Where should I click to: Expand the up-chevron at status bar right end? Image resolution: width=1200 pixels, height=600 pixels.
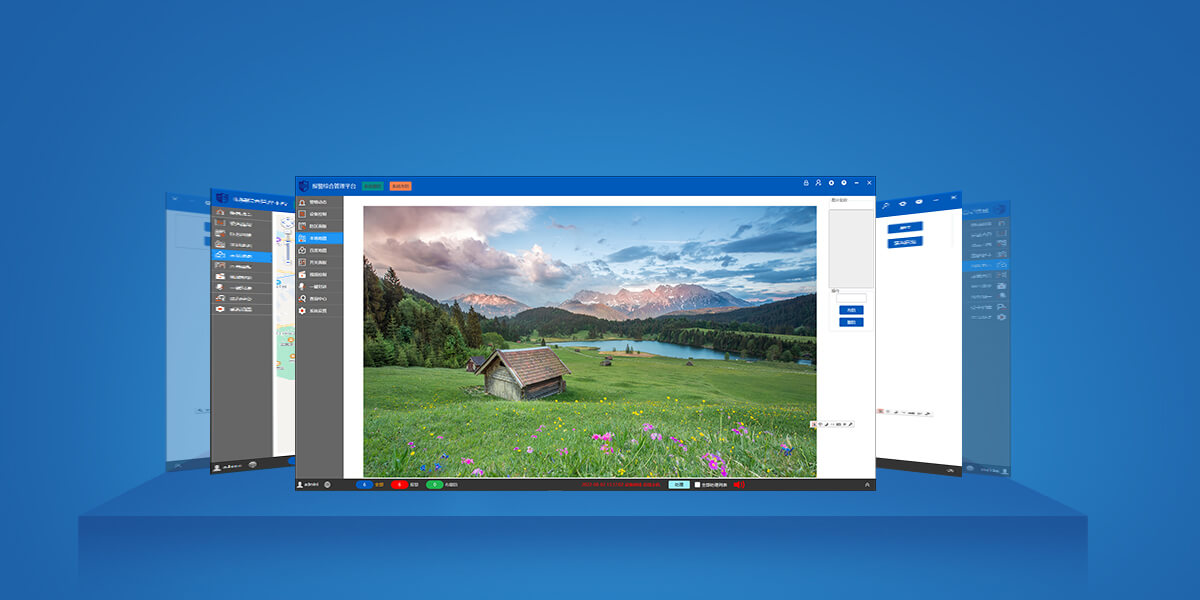[x=867, y=485]
